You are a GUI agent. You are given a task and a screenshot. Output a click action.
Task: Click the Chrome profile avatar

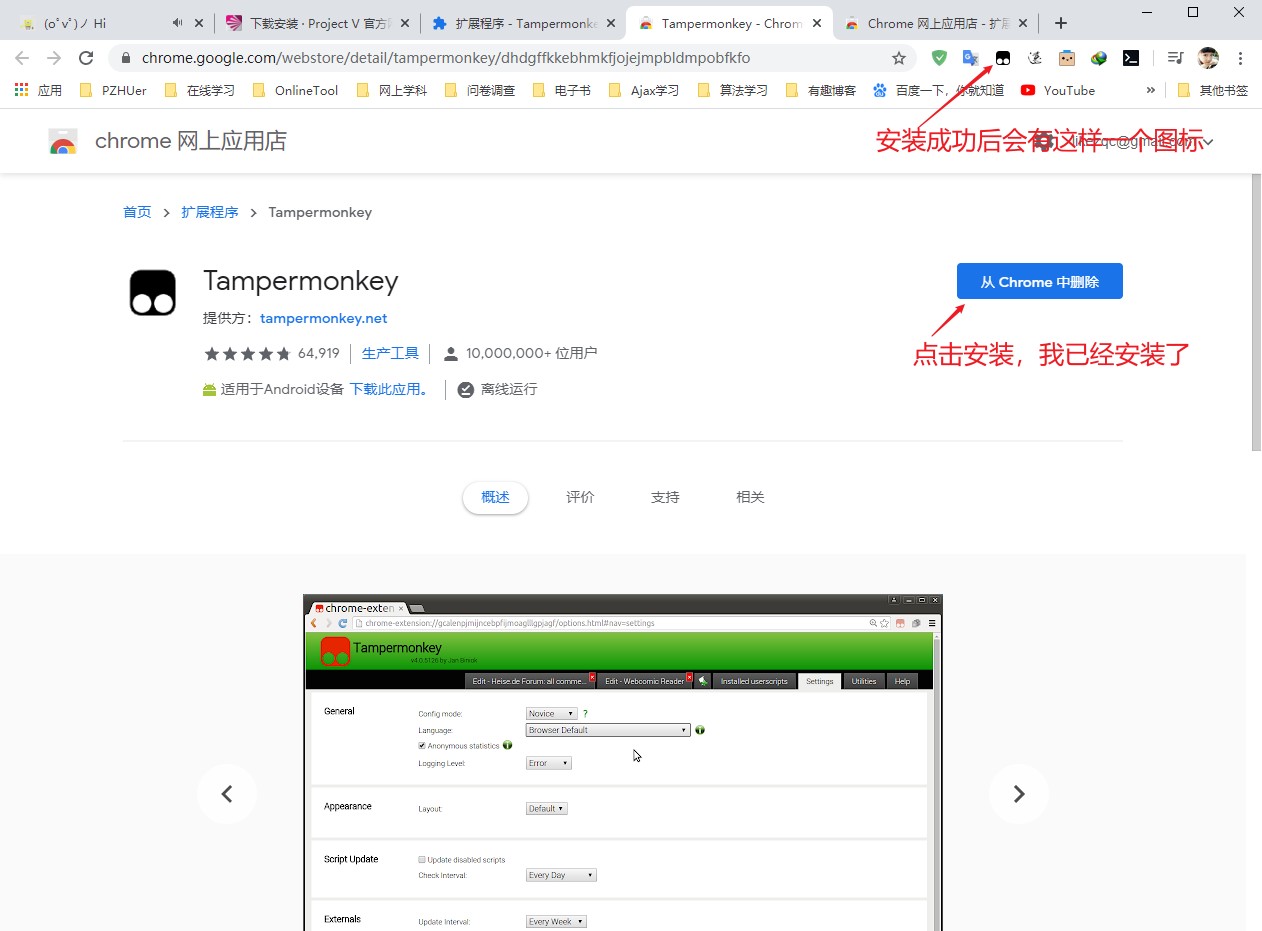pyautogui.click(x=1208, y=58)
